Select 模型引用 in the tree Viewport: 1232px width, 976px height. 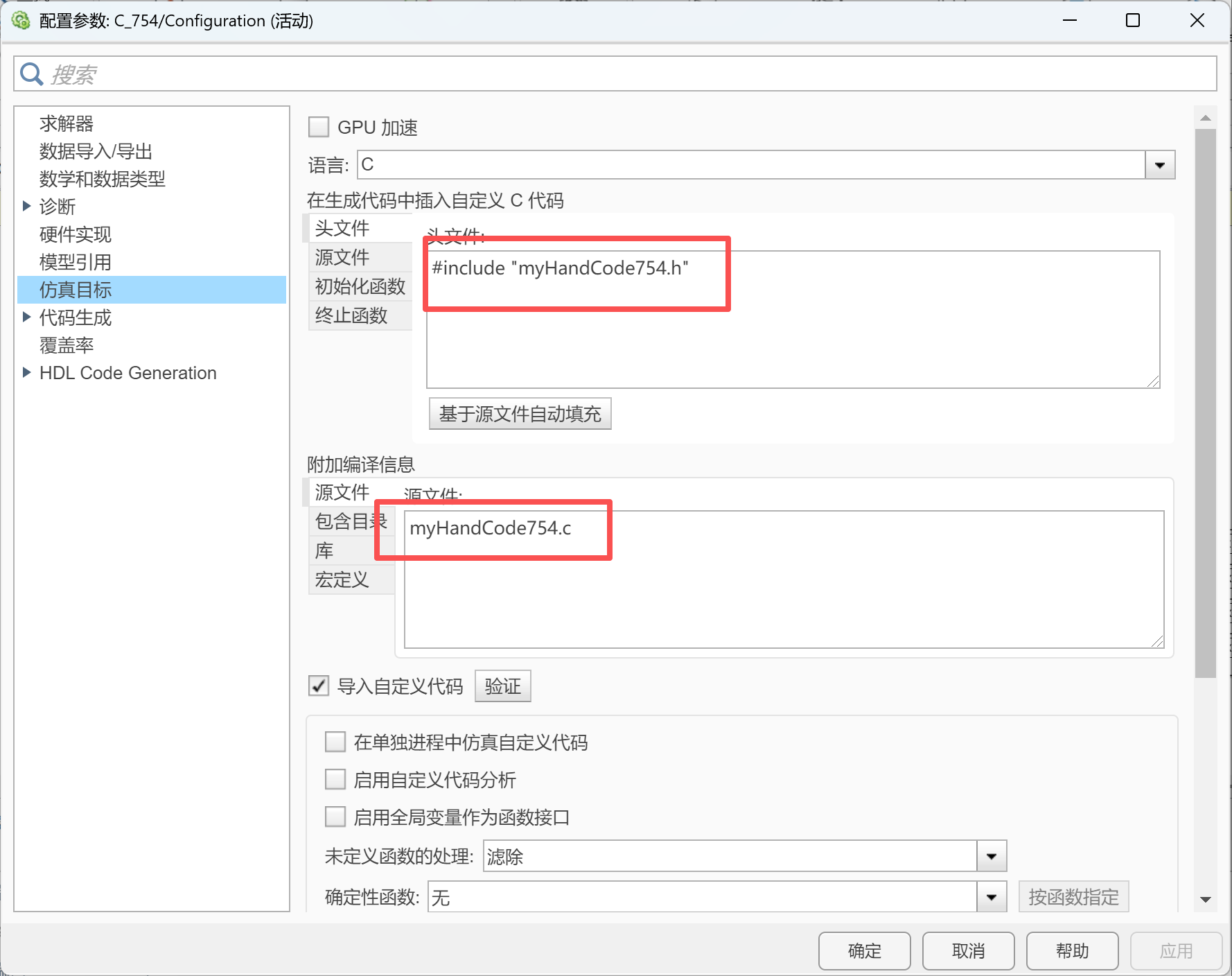[x=76, y=262]
